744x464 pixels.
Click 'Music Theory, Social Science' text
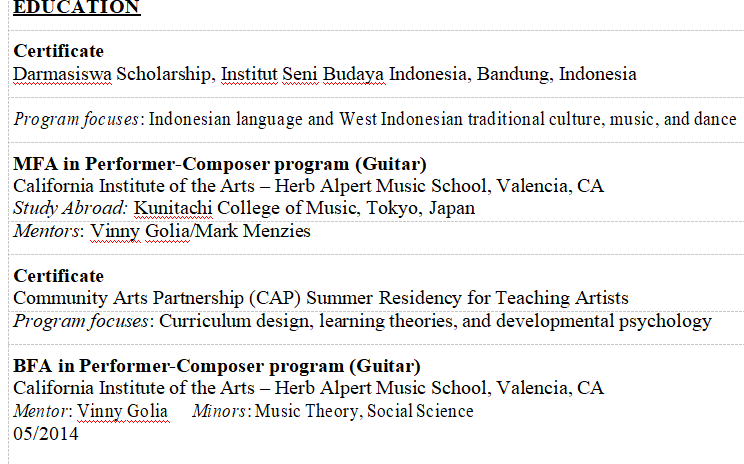coord(364,411)
